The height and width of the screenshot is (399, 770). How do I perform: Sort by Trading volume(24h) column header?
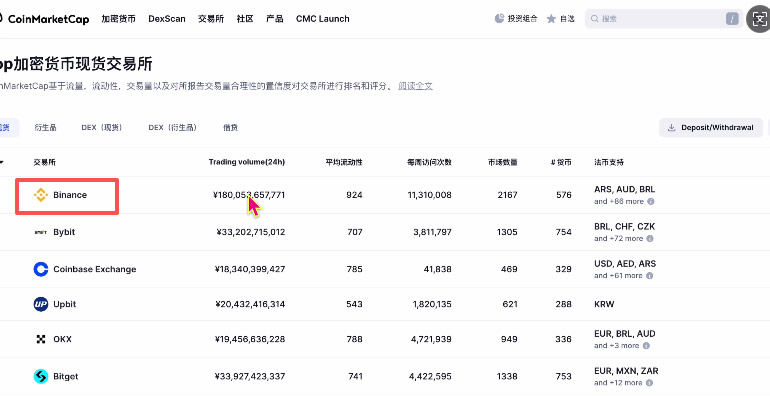point(247,162)
